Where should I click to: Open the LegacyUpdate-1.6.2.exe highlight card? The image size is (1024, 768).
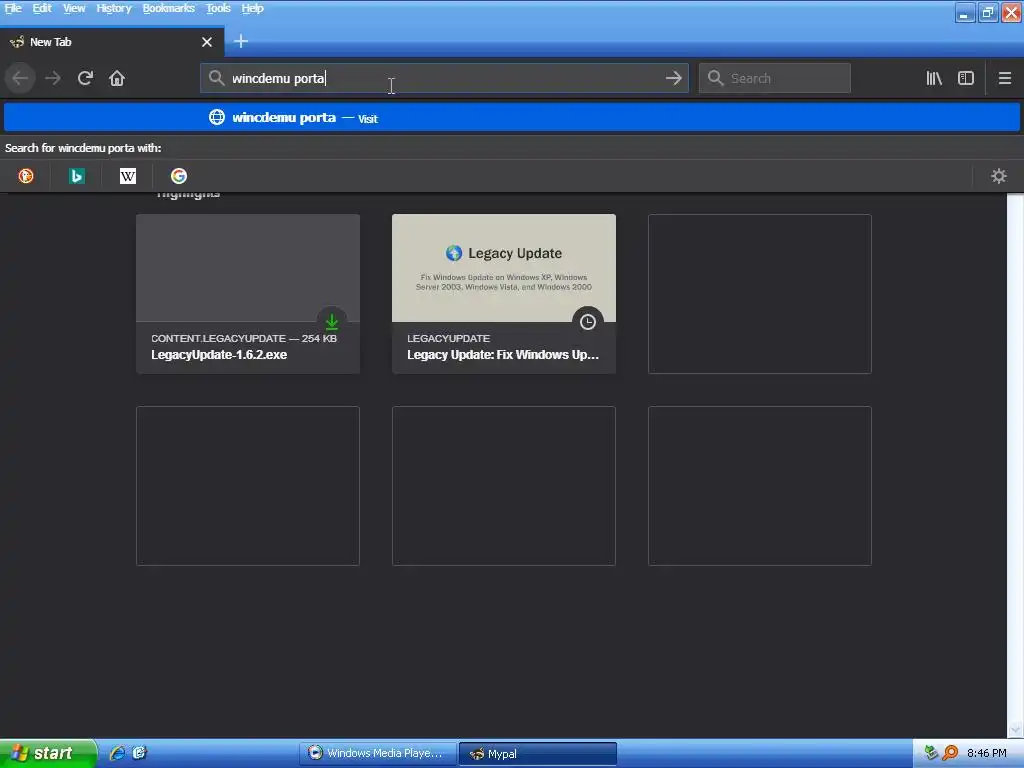click(x=248, y=294)
